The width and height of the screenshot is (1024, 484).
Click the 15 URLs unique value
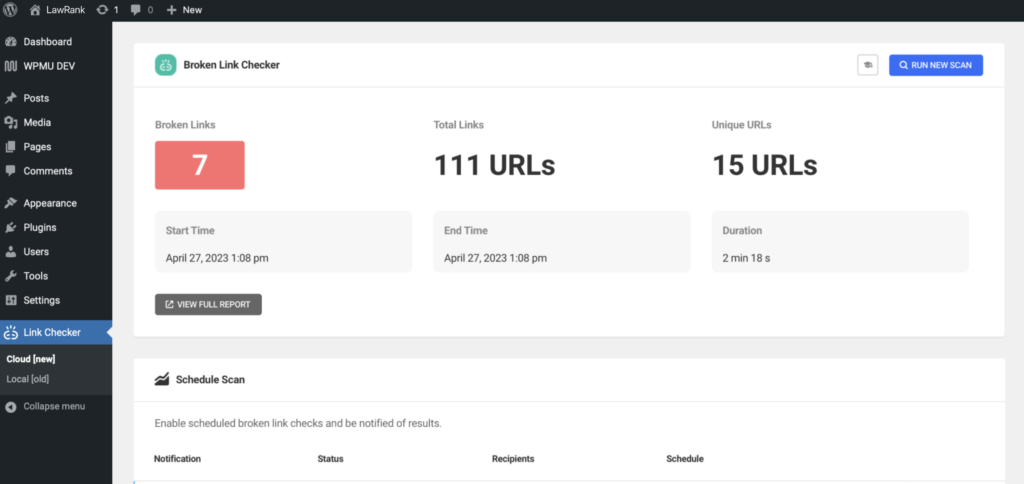(x=765, y=165)
